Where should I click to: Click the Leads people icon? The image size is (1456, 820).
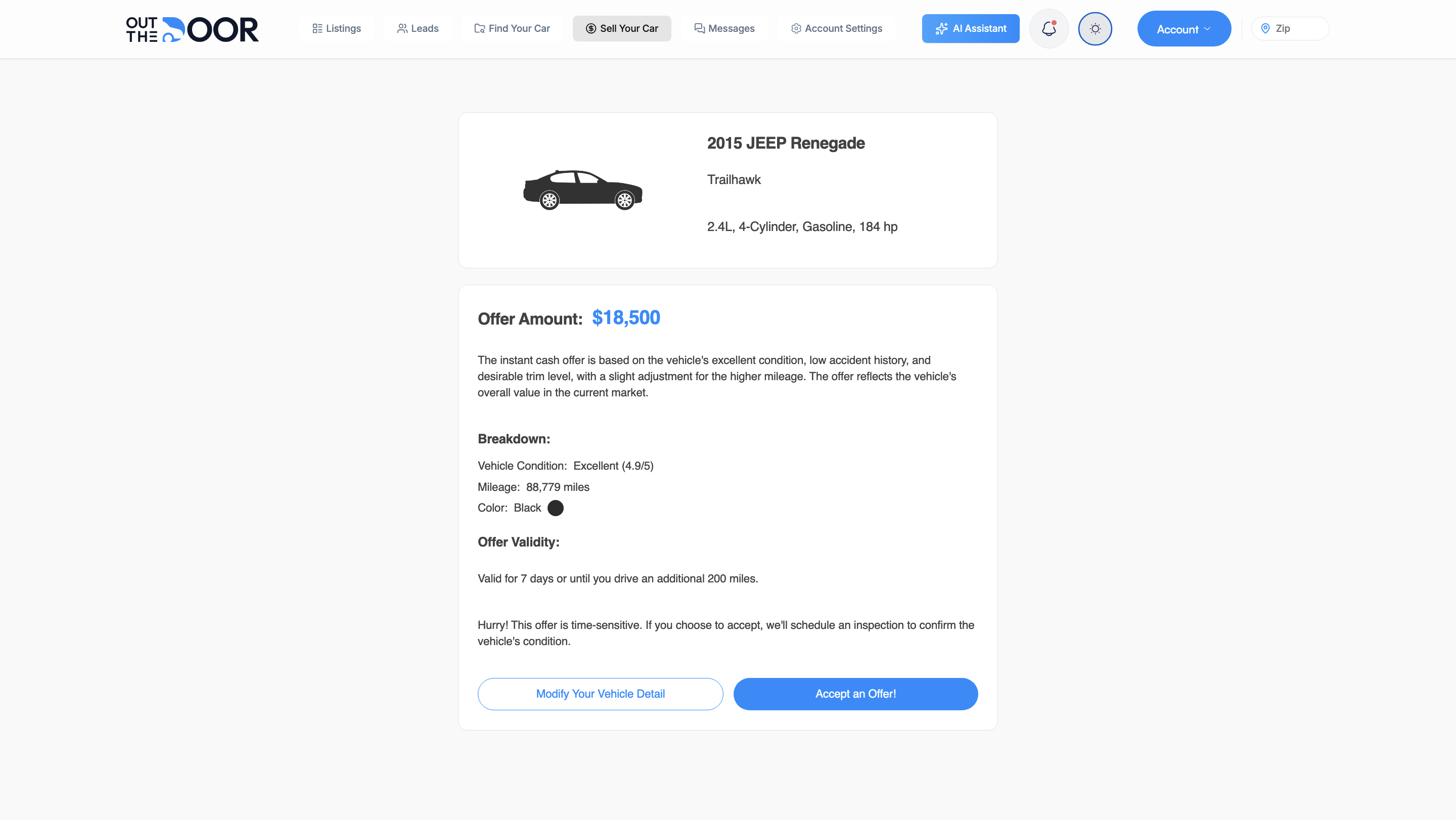pyautogui.click(x=402, y=28)
